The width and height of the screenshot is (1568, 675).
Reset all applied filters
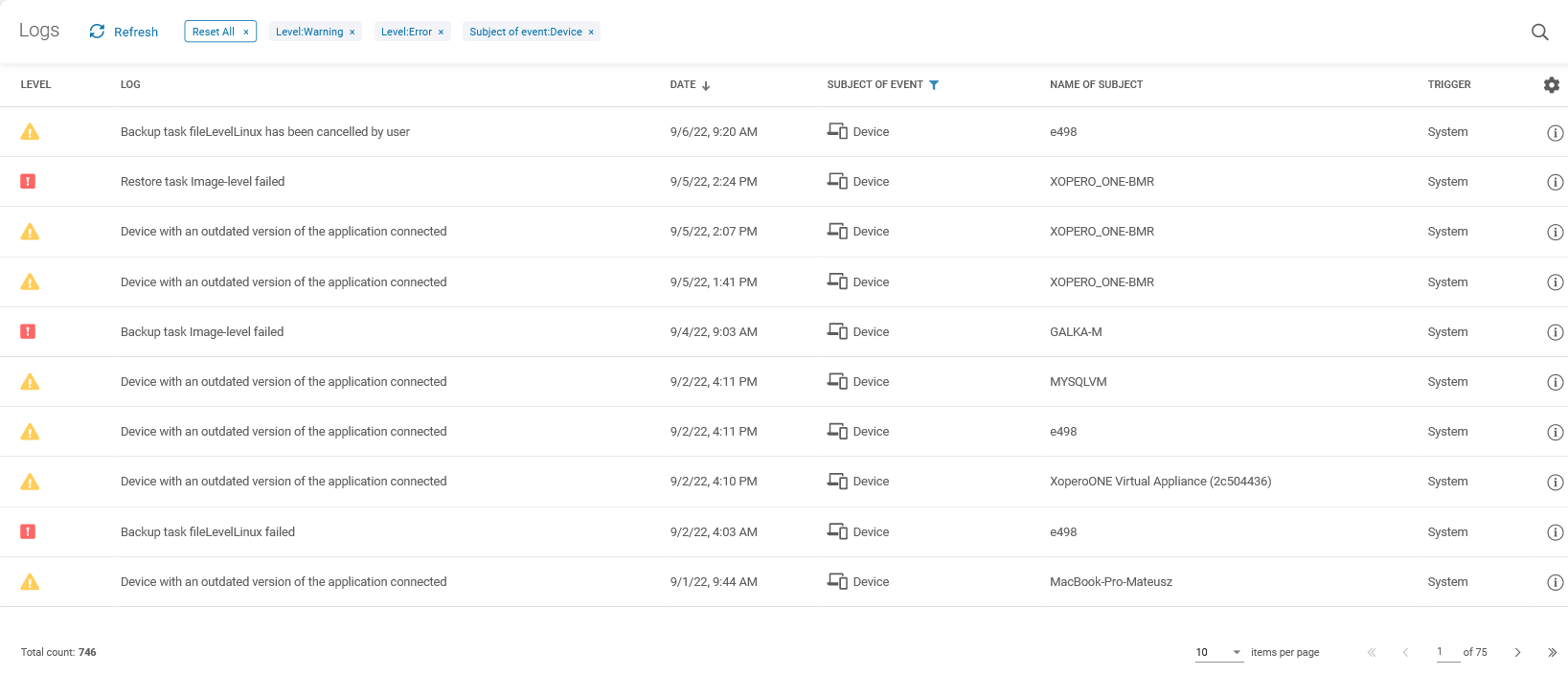[219, 32]
